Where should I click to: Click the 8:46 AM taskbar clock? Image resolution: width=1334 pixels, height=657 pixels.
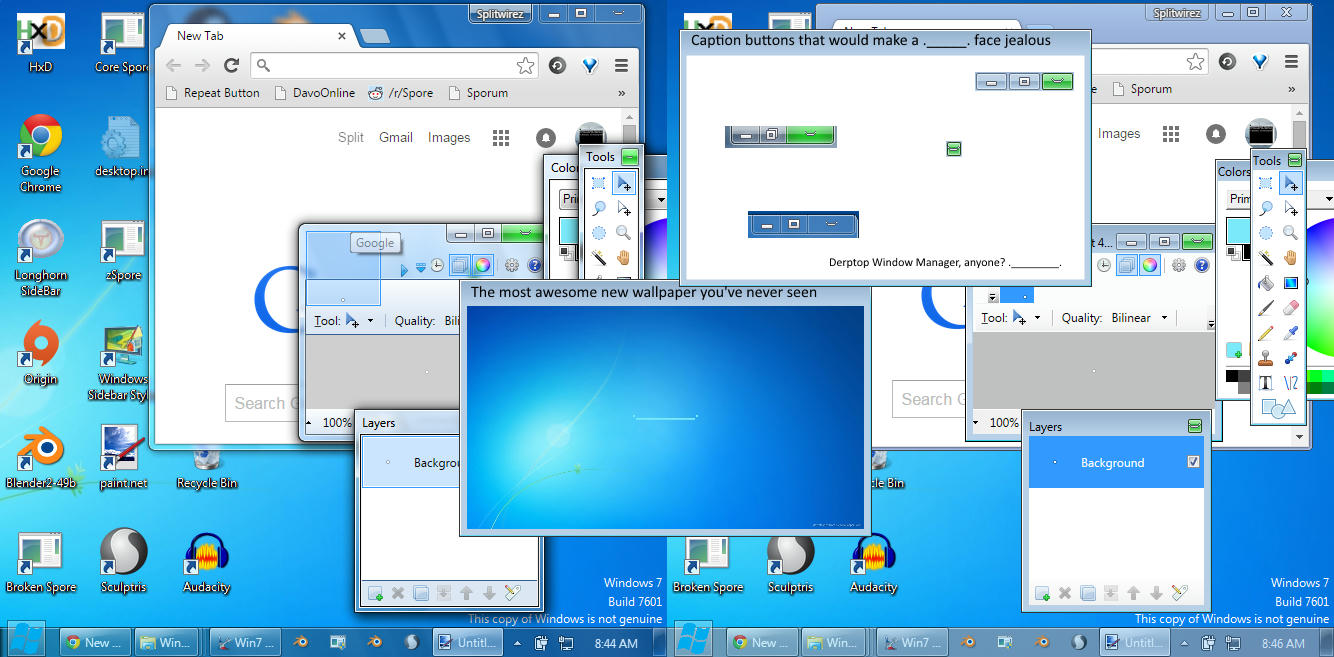[1282, 643]
